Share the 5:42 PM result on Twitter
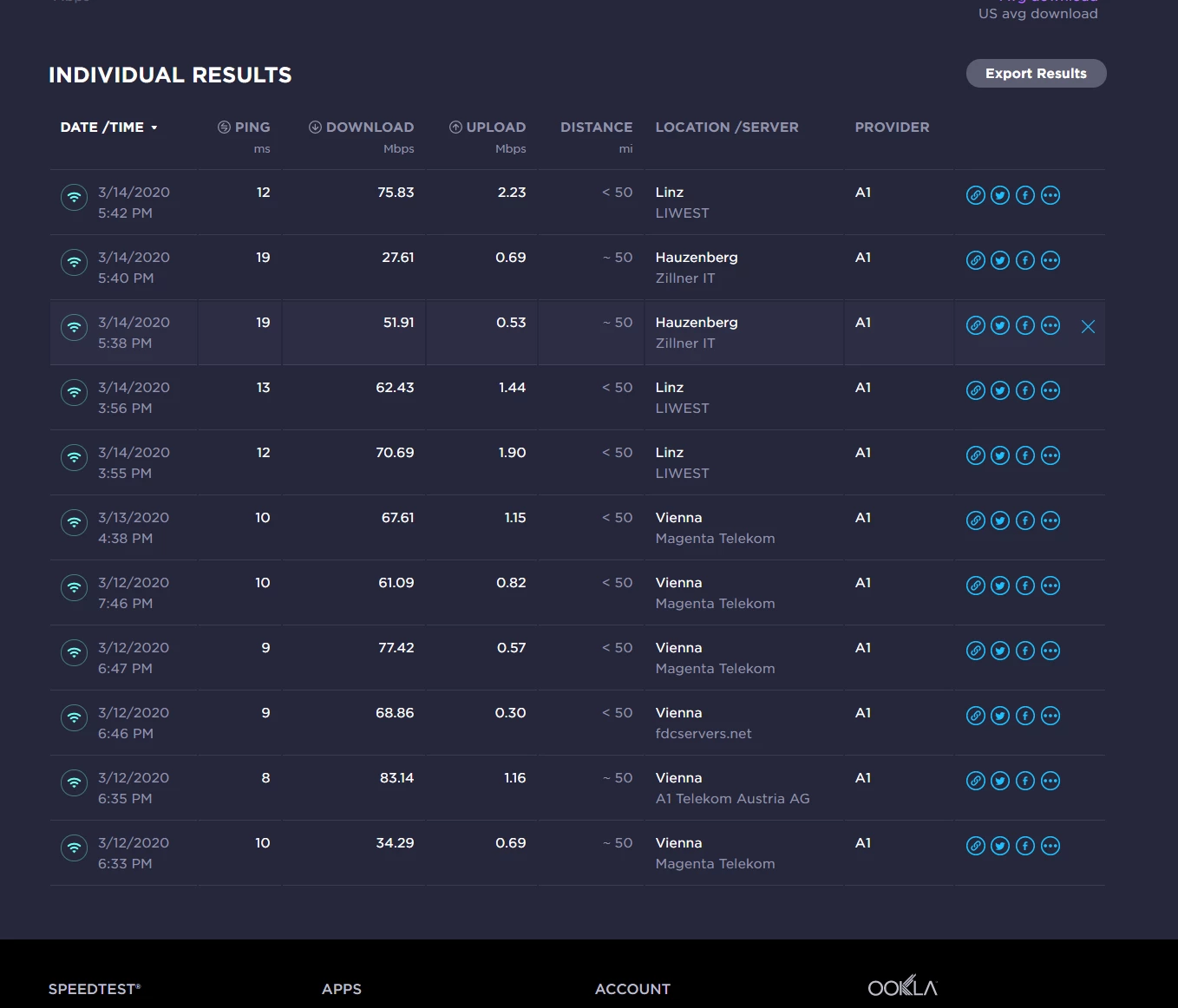 click(1000, 195)
